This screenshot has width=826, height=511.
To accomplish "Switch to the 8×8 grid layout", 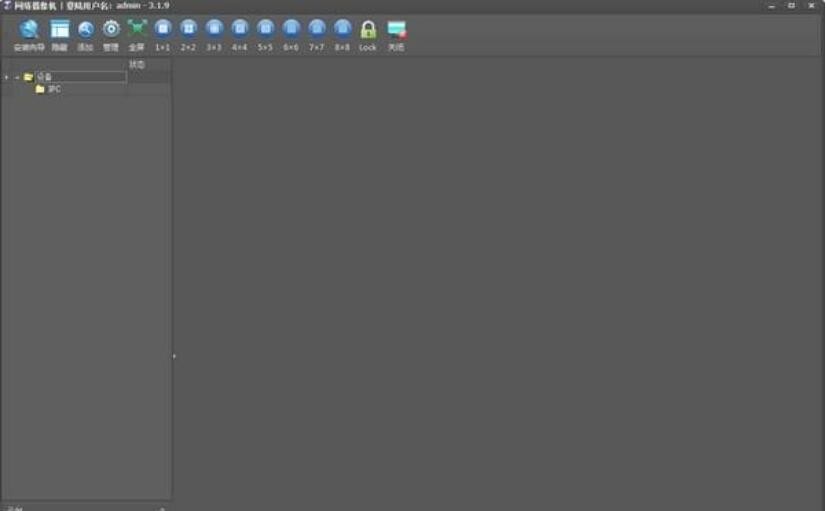I will point(343,30).
